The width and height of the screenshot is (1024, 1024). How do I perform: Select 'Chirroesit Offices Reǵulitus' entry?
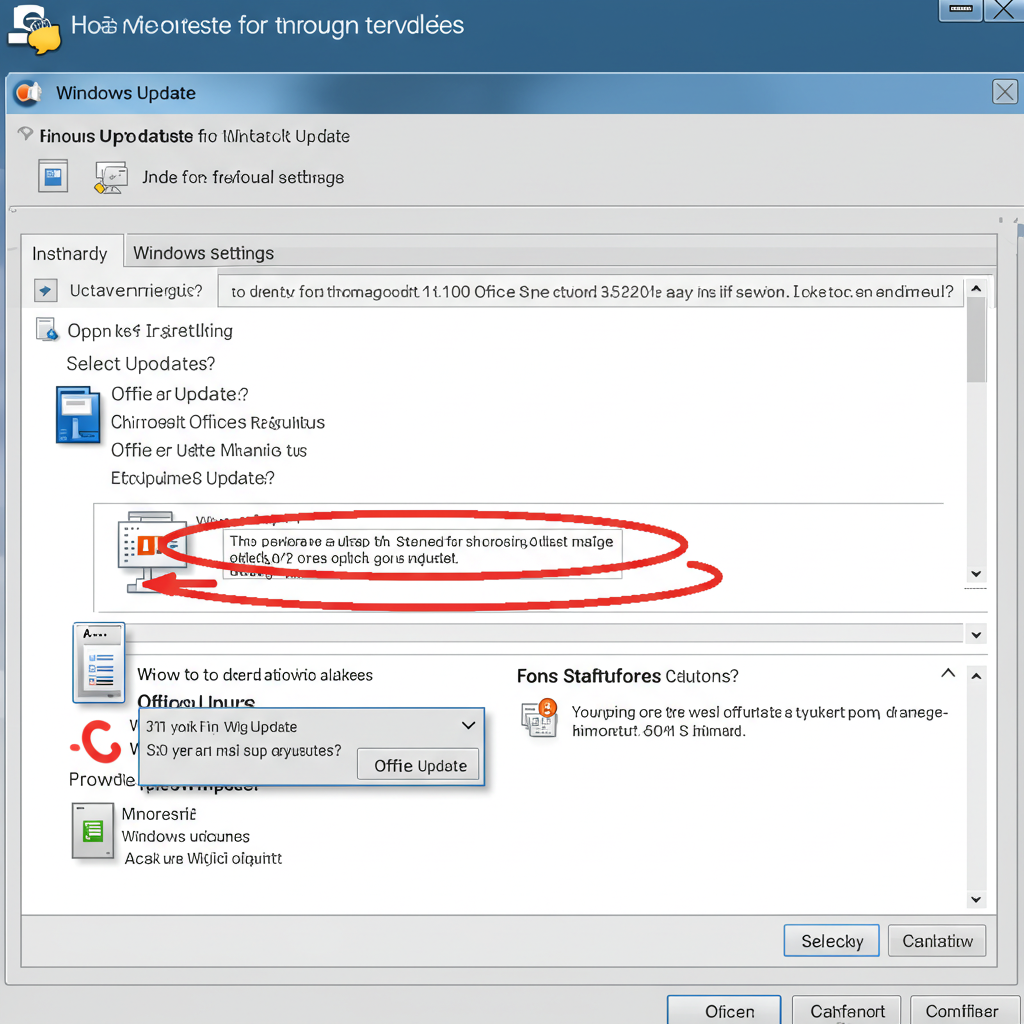(217, 423)
